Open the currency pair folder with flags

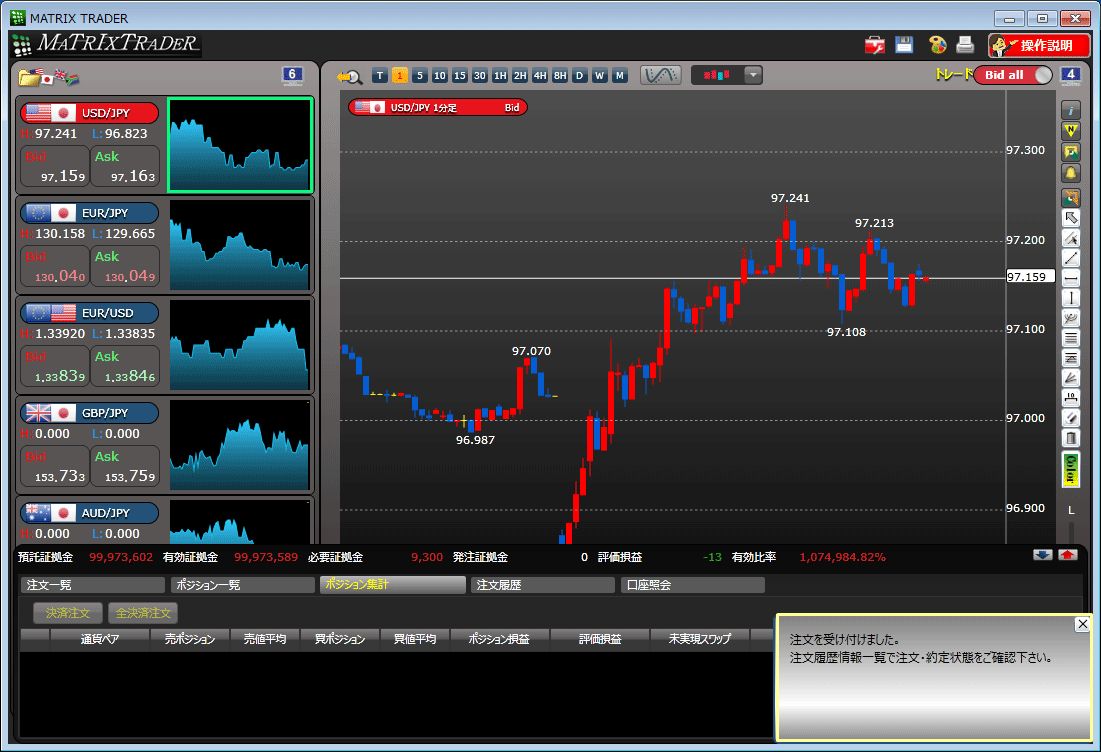tap(48, 77)
